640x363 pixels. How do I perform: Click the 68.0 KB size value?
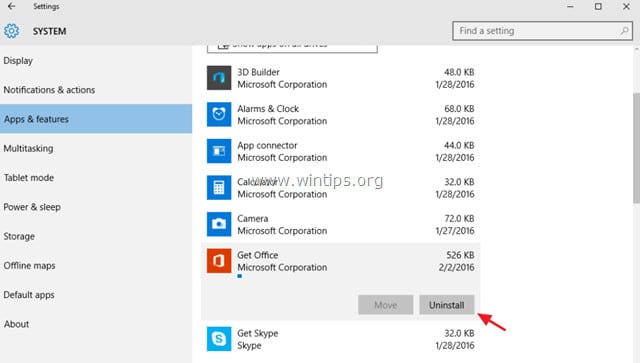[459, 109]
